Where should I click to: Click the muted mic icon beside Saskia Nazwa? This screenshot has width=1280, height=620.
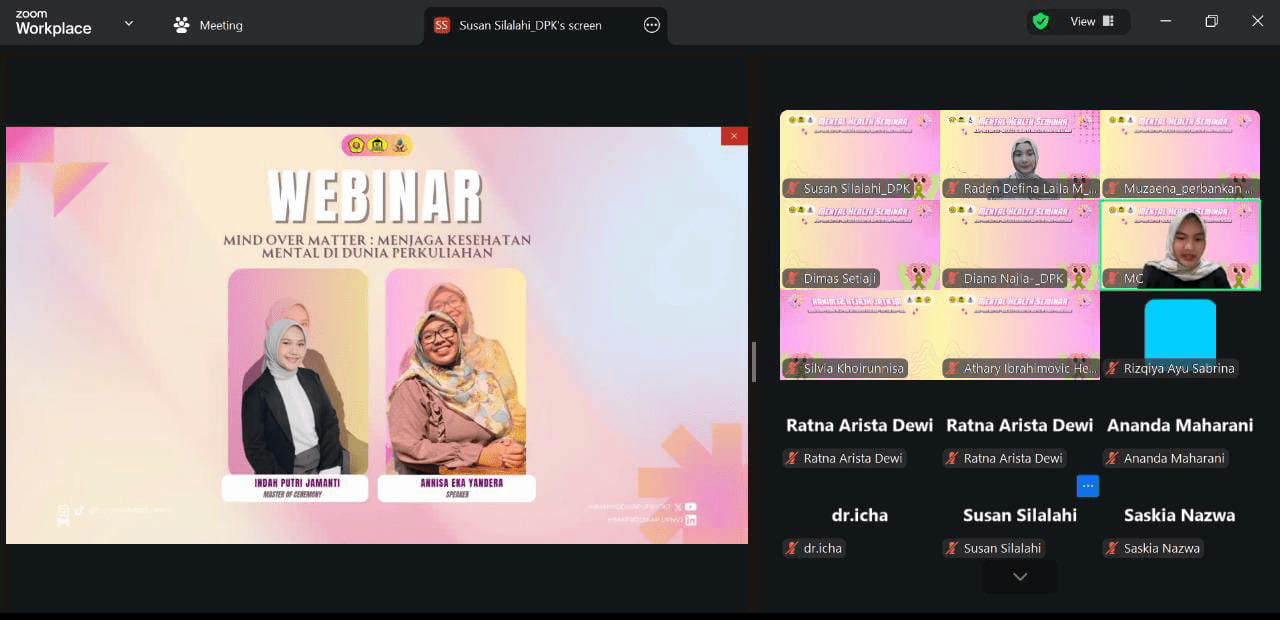click(x=1112, y=548)
